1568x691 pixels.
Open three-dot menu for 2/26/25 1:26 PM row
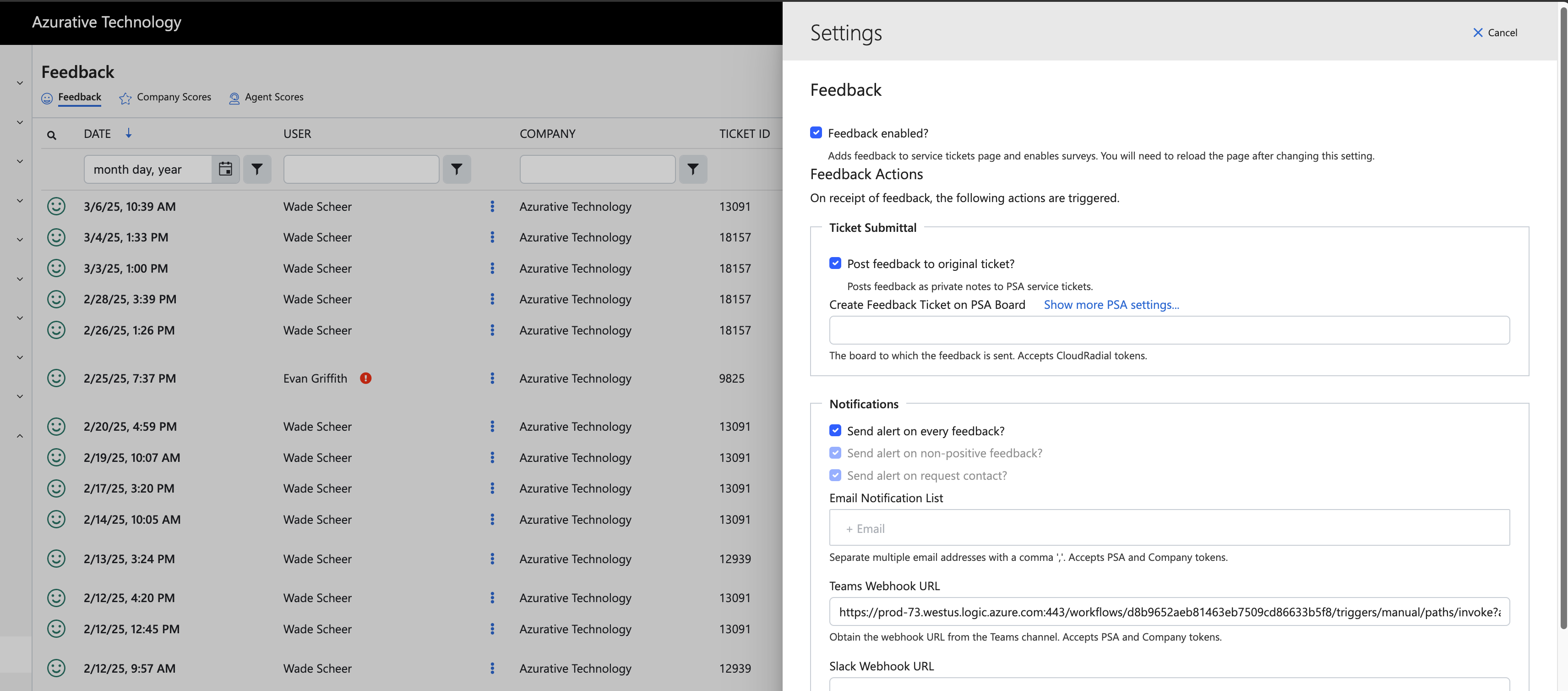click(492, 330)
